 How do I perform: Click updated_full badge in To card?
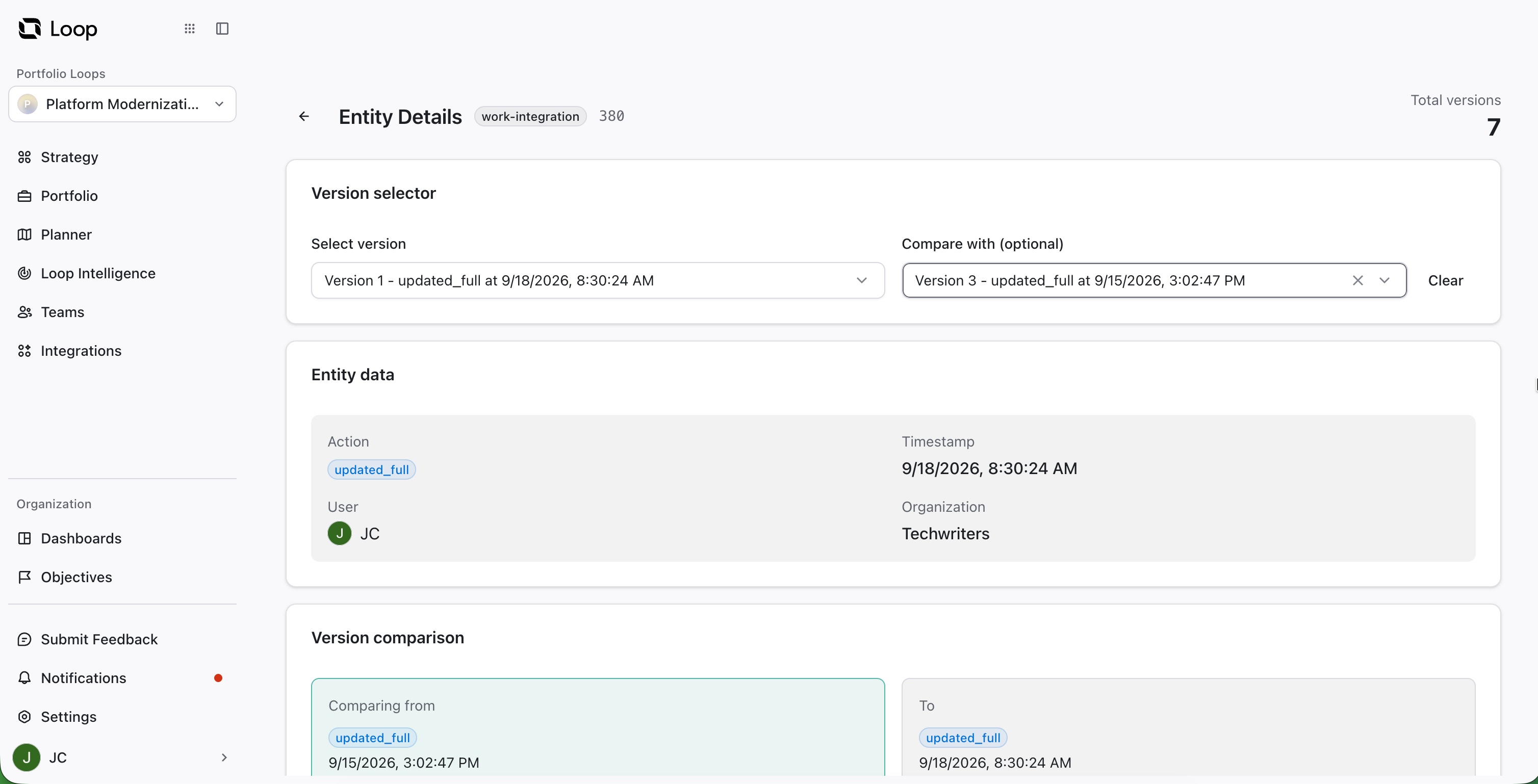(963, 738)
